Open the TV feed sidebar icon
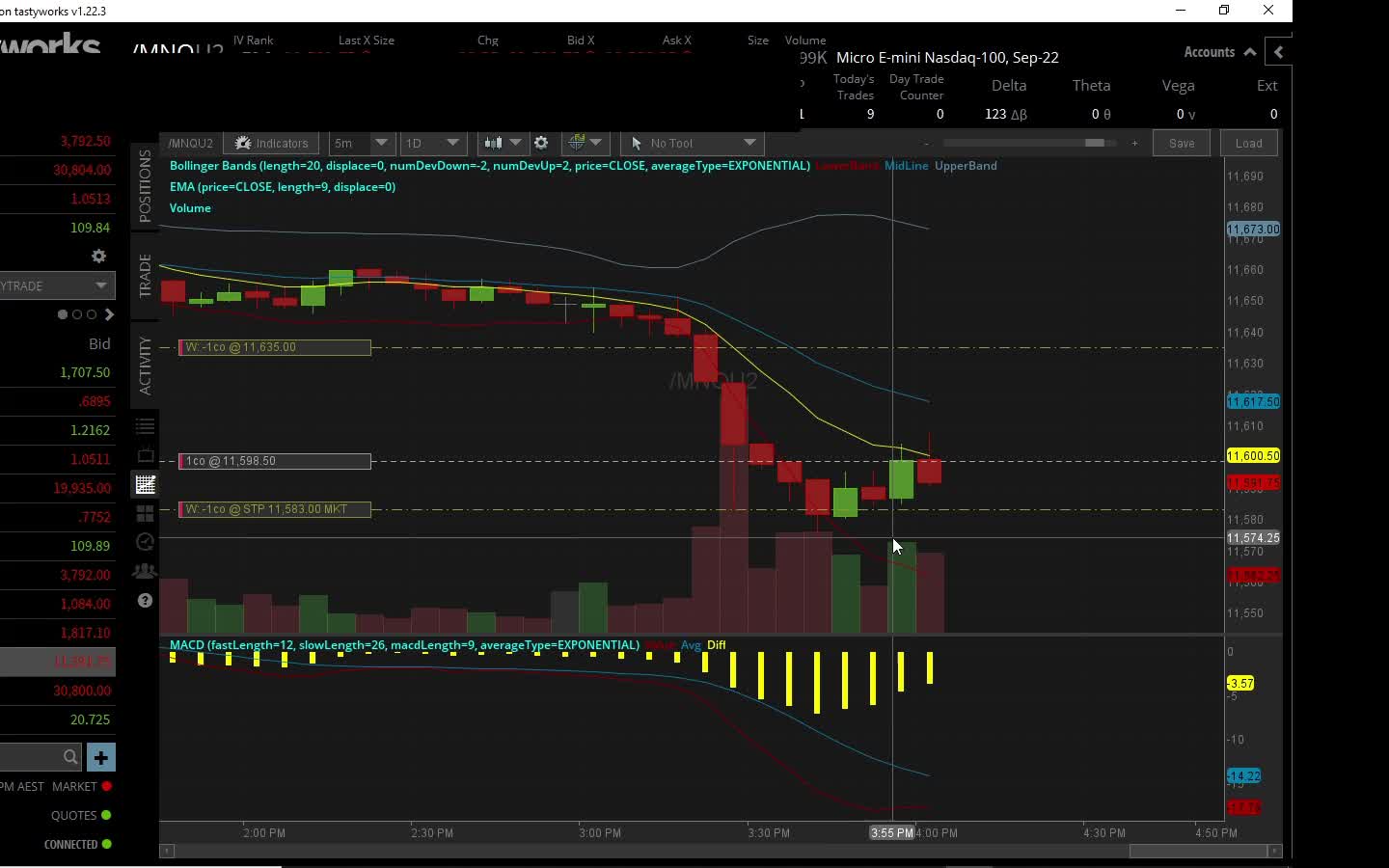Viewport: 1389px width, 868px height. click(146, 455)
